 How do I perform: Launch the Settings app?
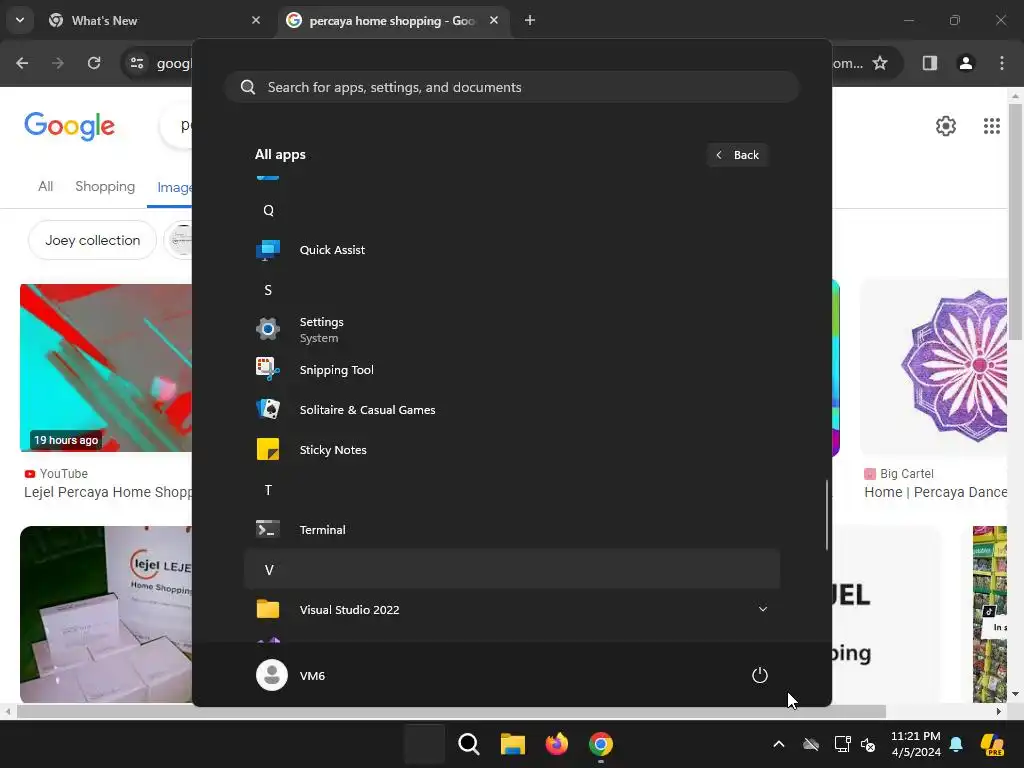coord(512,329)
